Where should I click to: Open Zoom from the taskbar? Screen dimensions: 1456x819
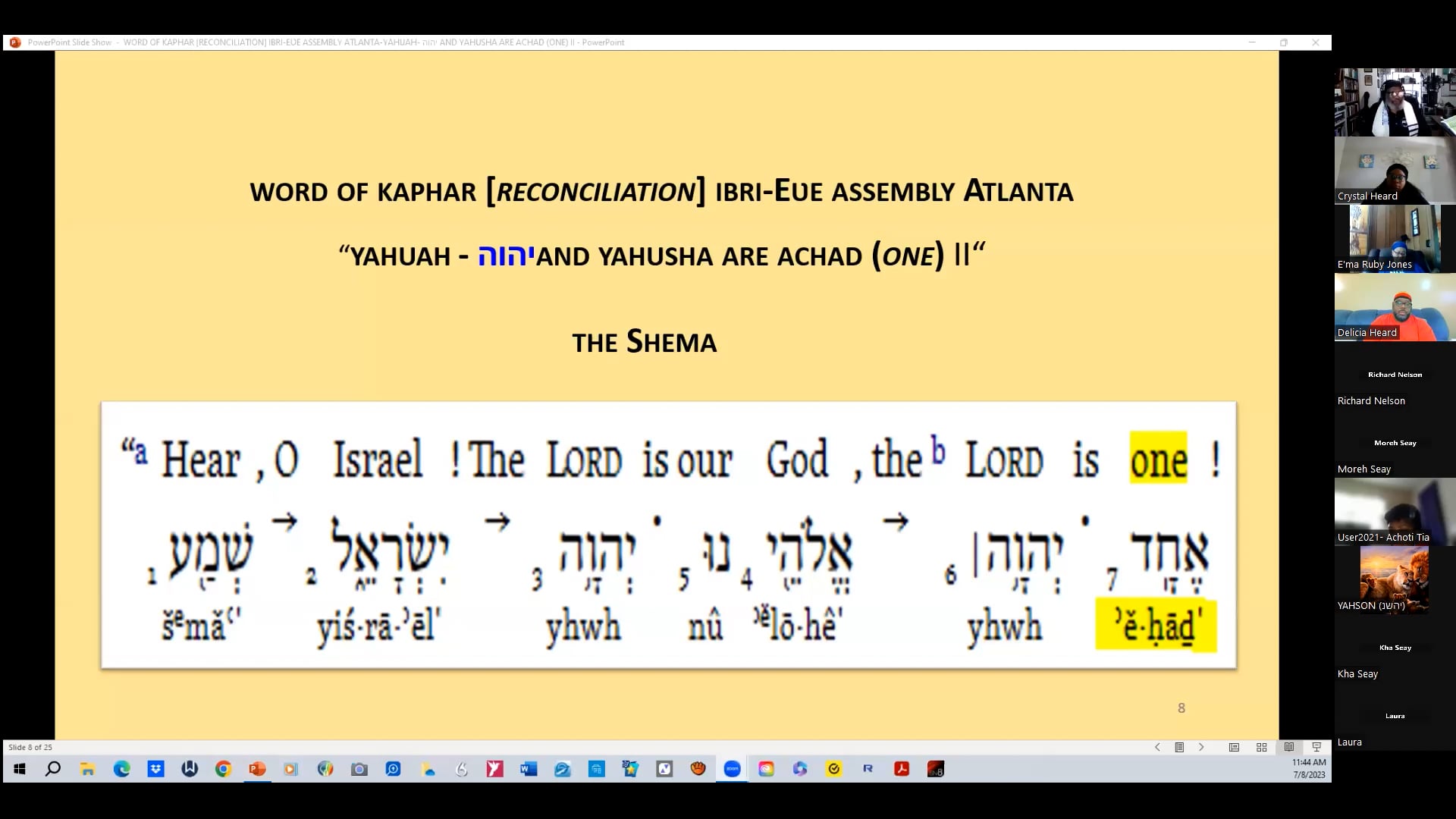[x=733, y=770]
